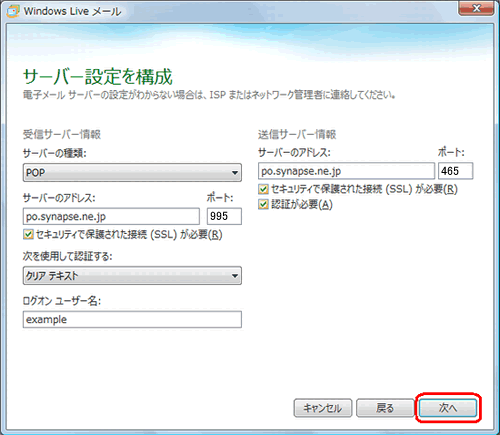Click the Windows Live Mail title bar icon
Viewport: 500px width, 435px height.
(13, 11)
